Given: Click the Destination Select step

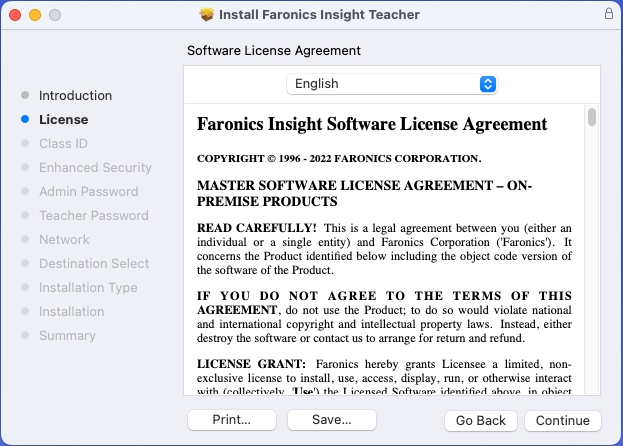Looking at the screenshot, I should (94, 264).
